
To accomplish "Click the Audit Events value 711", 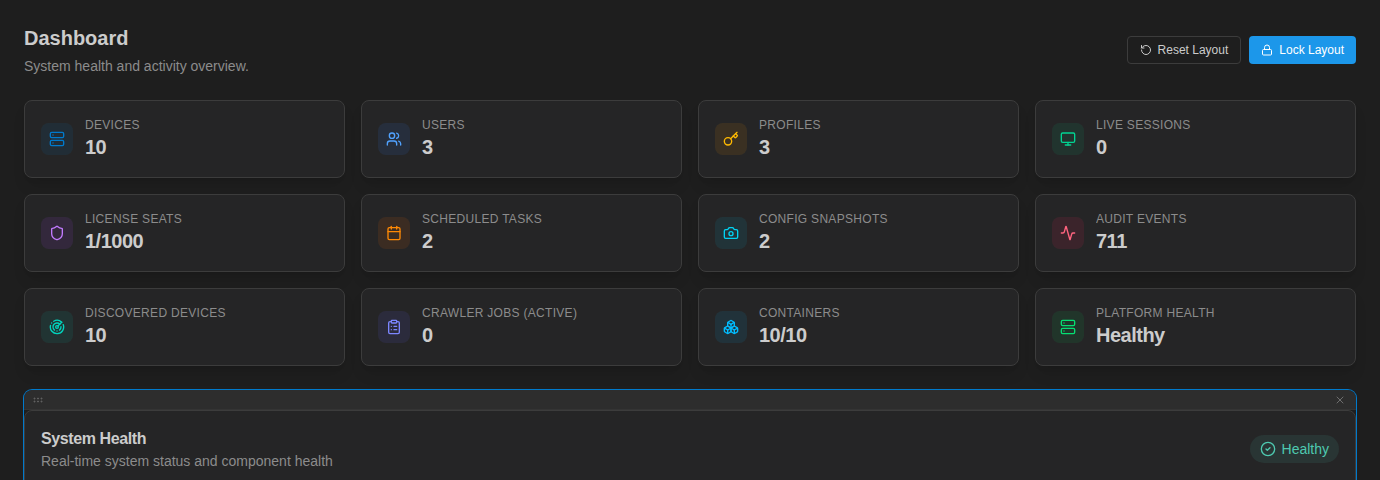I will click(1111, 241).
